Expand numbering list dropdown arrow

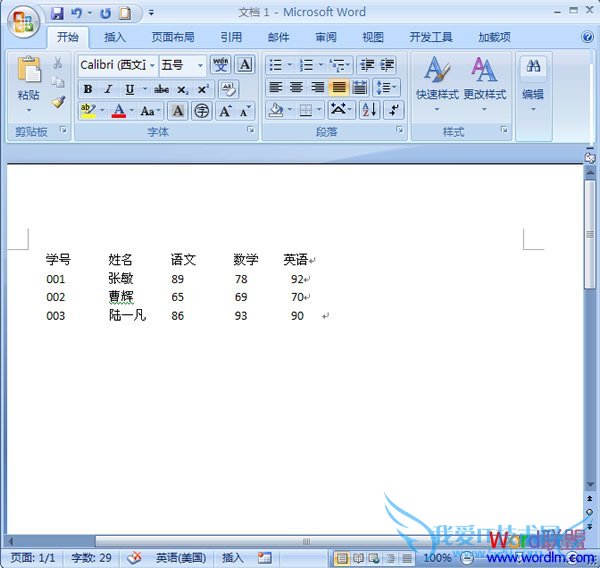tap(321, 65)
